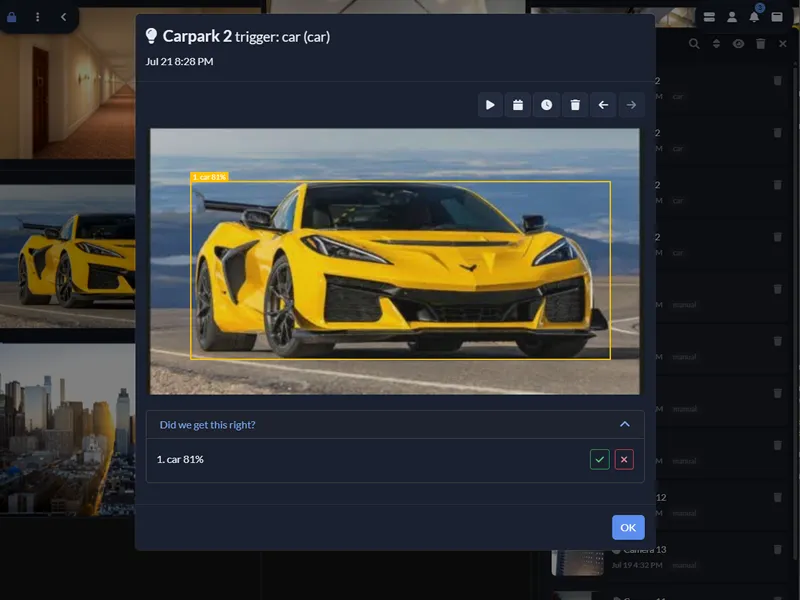This screenshot has width=800, height=600.
Task: Open notifications bell
Action: [x=754, y=17]
